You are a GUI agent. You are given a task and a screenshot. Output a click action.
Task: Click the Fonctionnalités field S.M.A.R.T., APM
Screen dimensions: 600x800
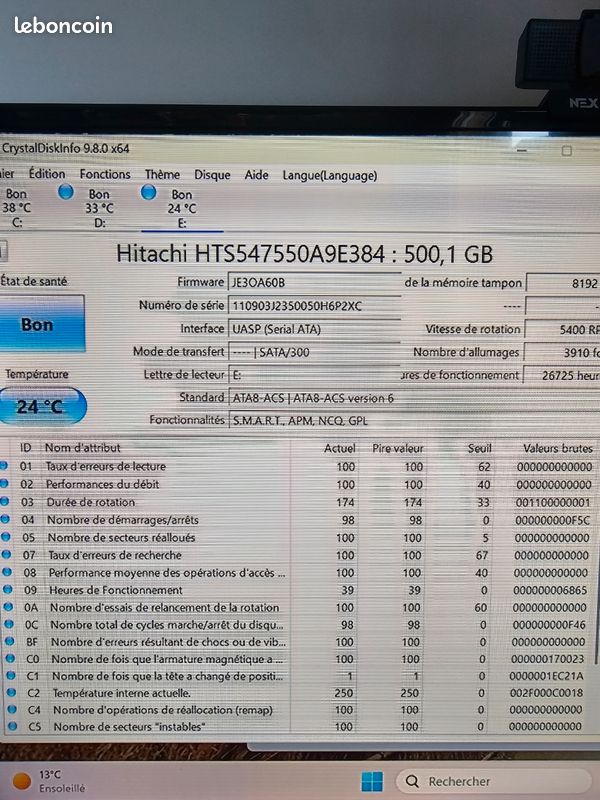pos(414,421)
